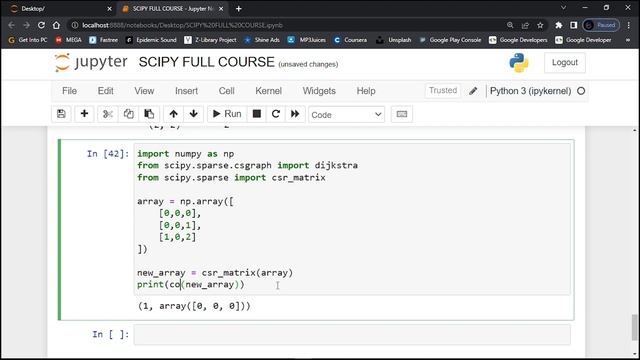Image resolution: width=640 pixels, height=360 pixels.
Task: Run the current cell
Action: pos(227,114)
